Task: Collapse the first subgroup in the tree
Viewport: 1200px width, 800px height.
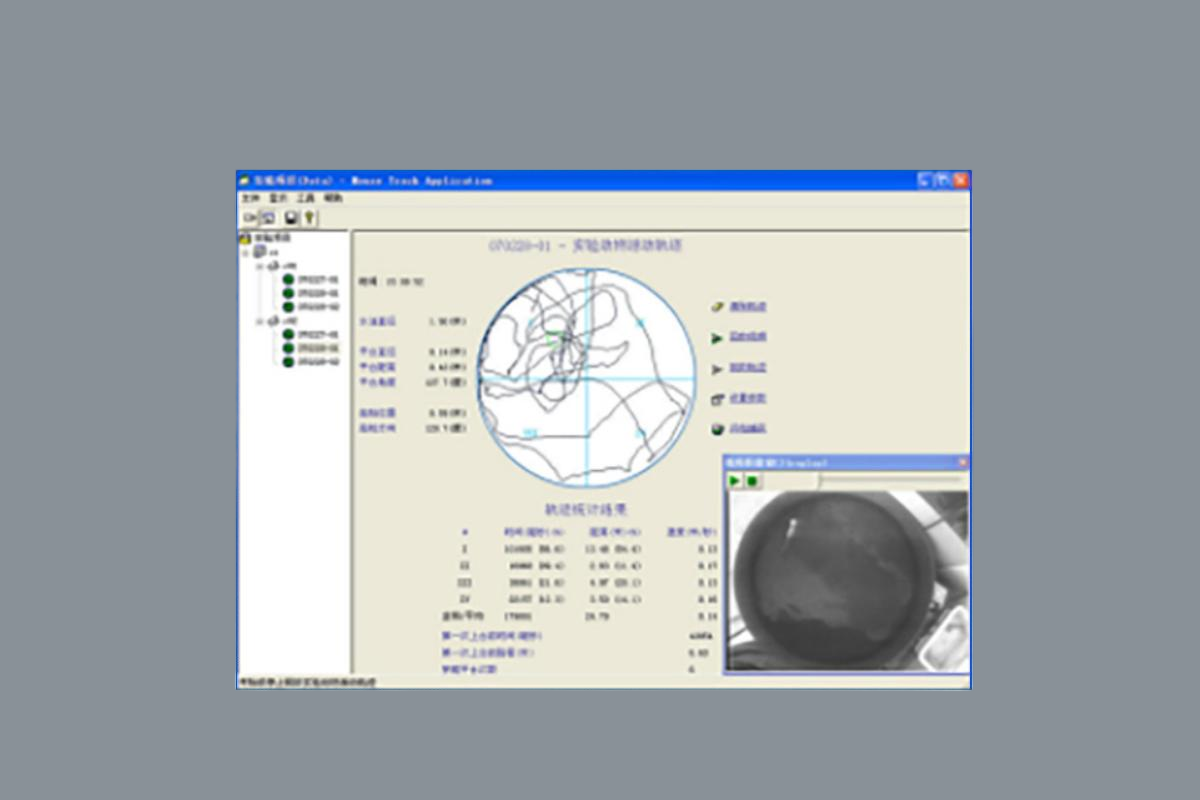Action: (259, 266)
